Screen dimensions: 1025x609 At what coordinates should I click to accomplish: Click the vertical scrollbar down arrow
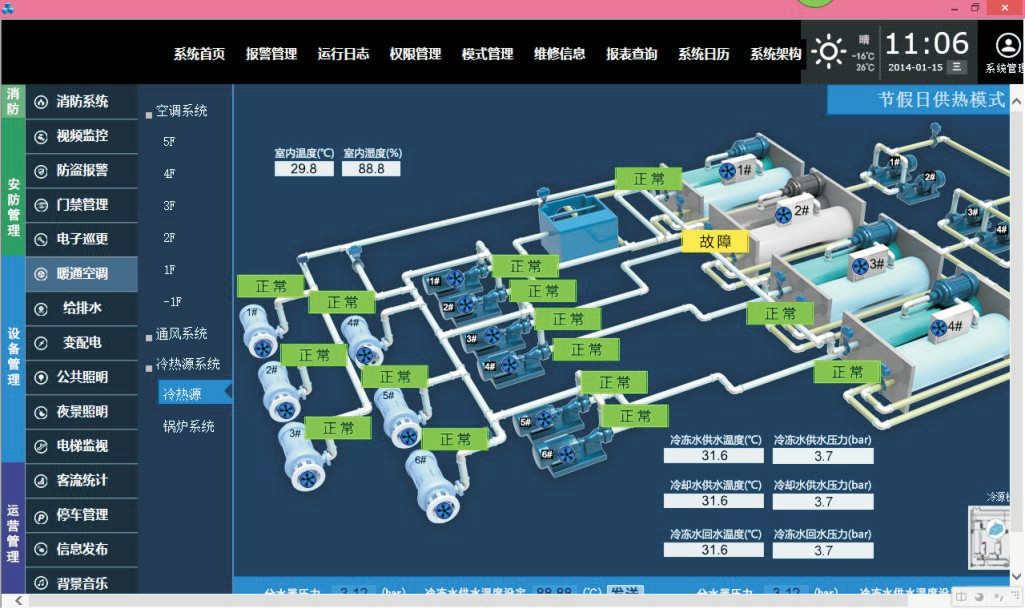click(1017, 576)
